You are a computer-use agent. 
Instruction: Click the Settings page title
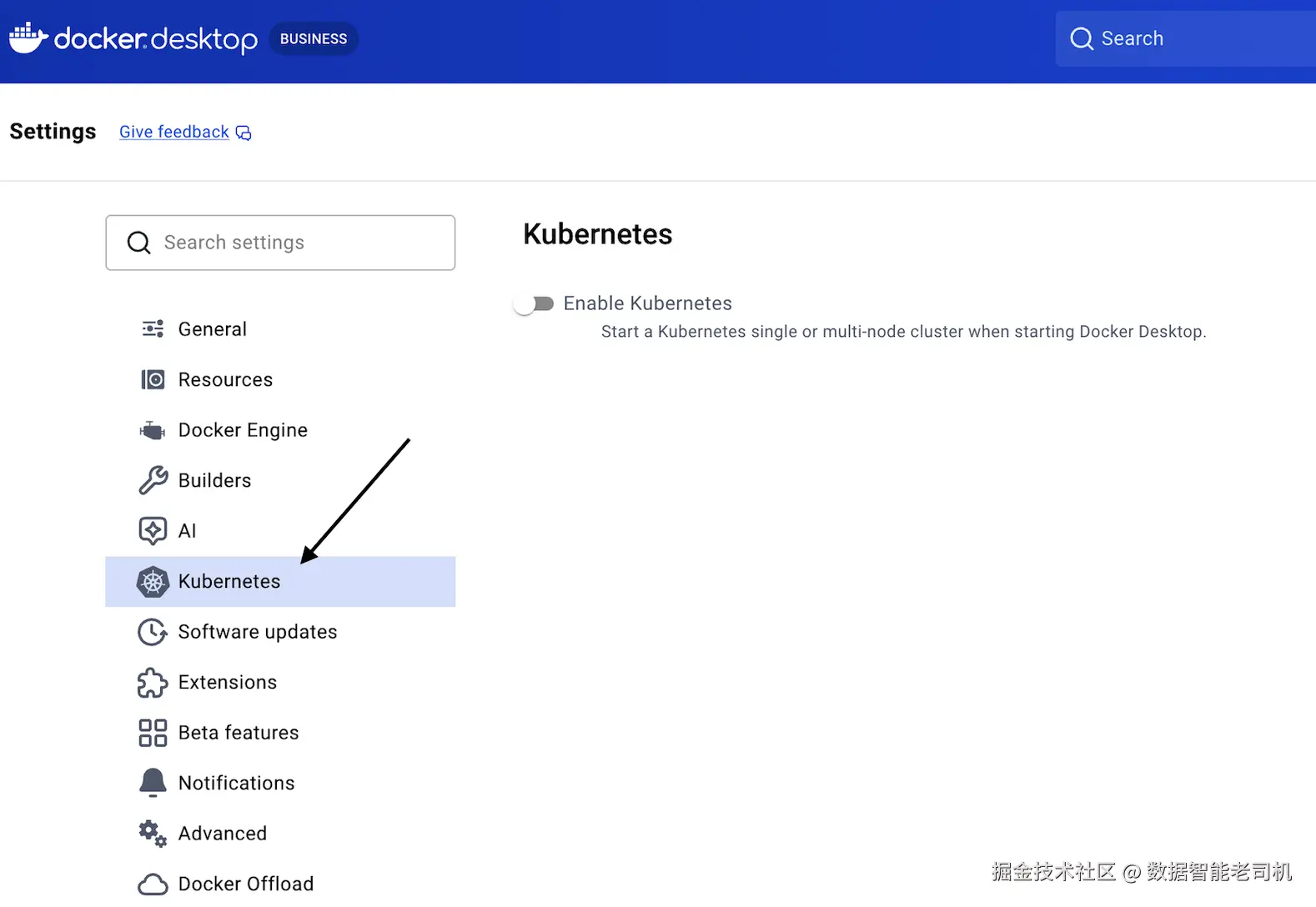53,132
